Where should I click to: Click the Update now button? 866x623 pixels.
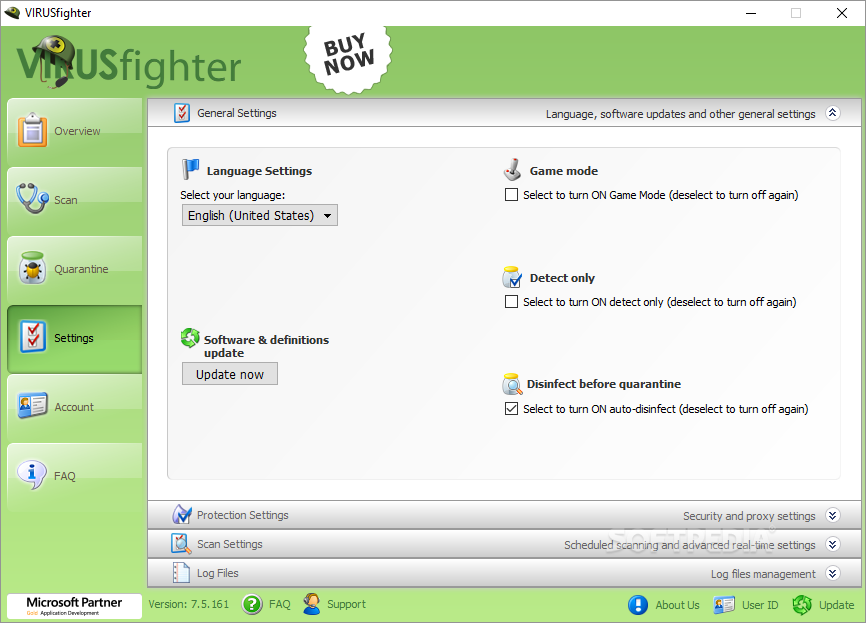[x=230, y=374]
